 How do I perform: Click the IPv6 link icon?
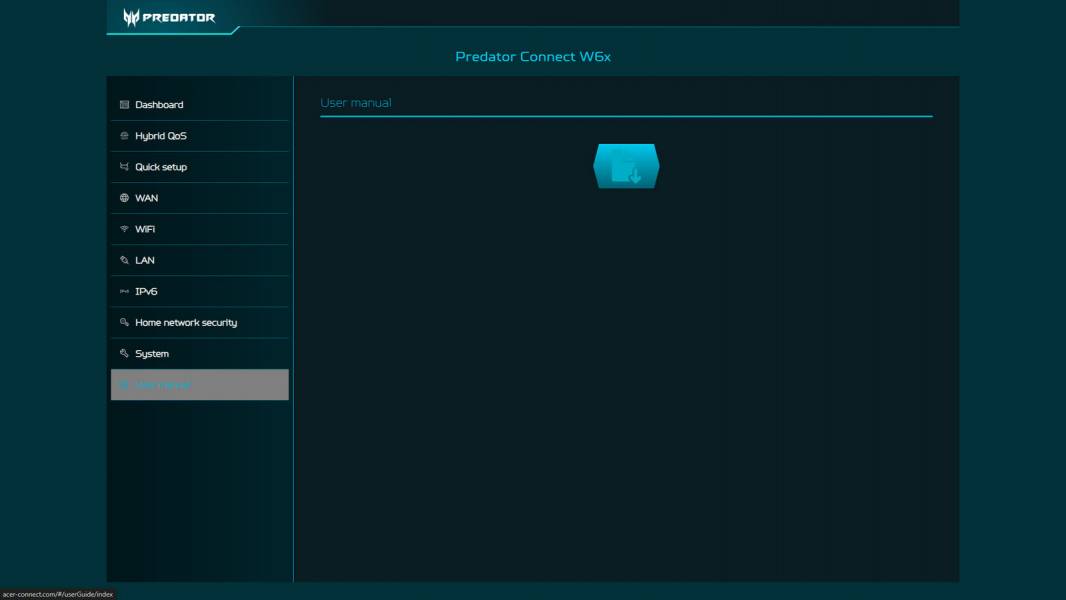click(x=125, y=291)
